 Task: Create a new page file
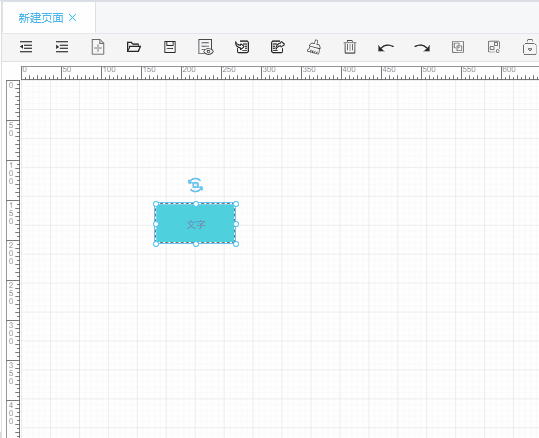coord(98,47)
